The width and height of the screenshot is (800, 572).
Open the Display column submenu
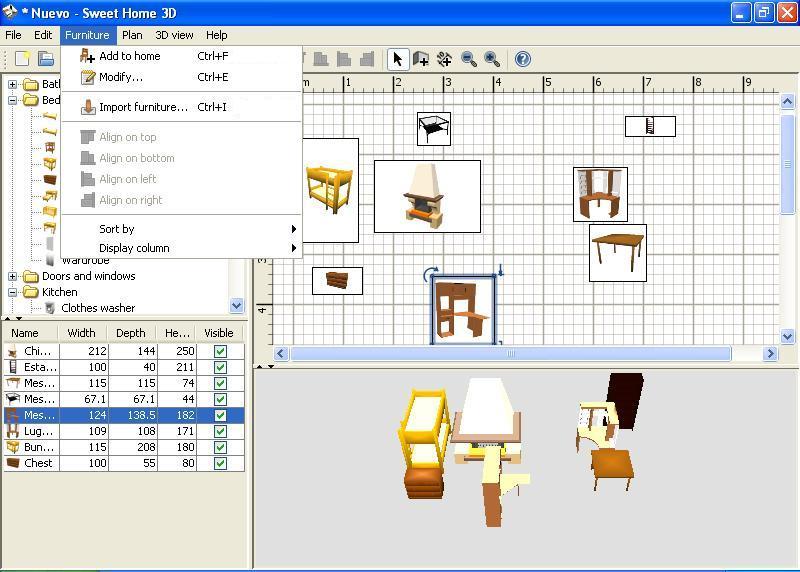(181, 248)
